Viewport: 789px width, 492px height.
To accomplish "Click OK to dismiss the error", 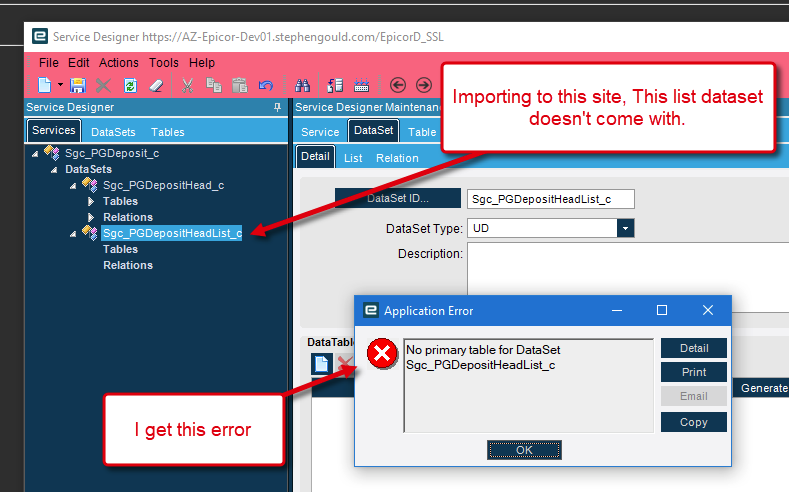I will (524, 450).
